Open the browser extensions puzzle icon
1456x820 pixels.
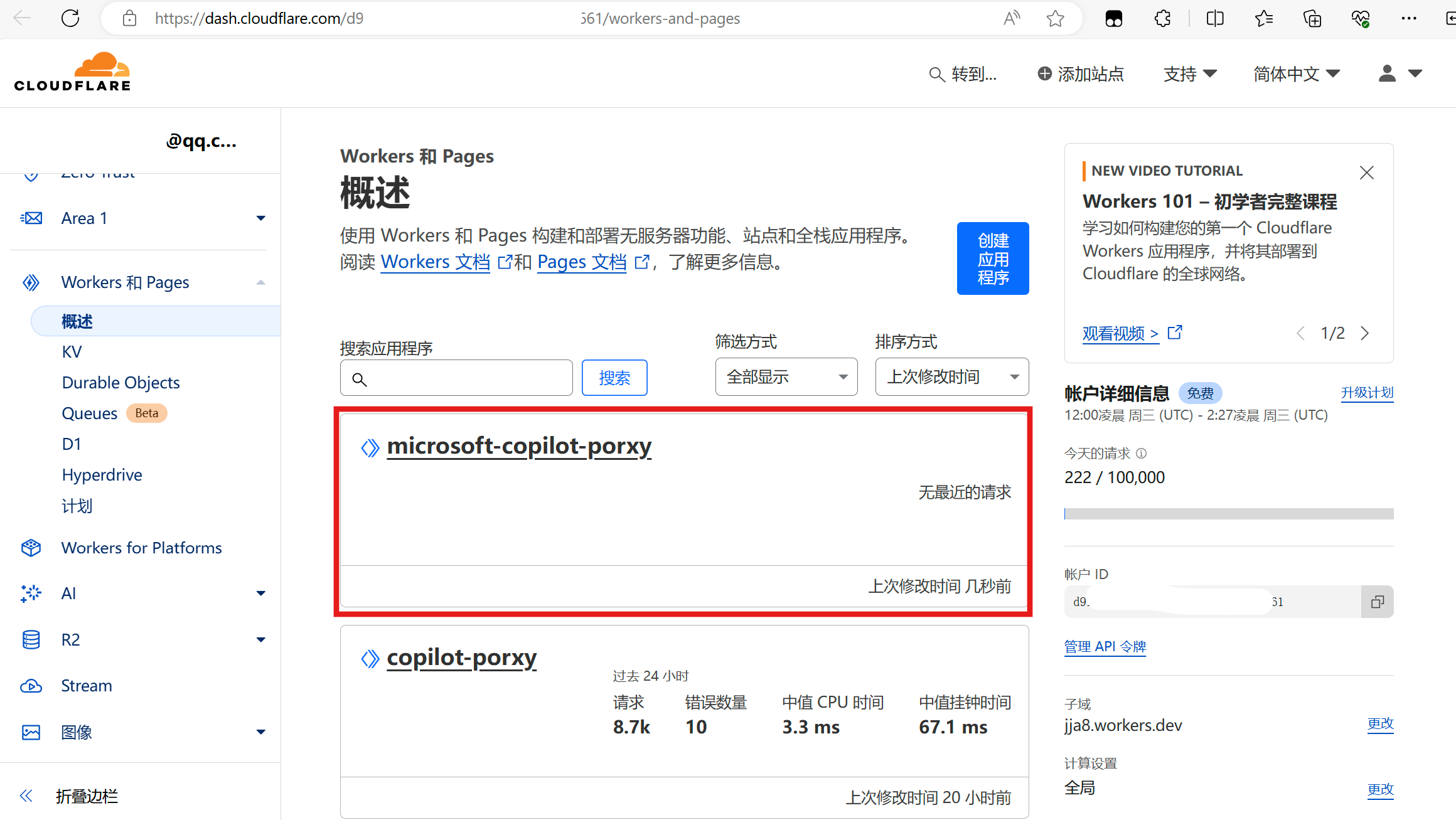(x=1162, y=18)
